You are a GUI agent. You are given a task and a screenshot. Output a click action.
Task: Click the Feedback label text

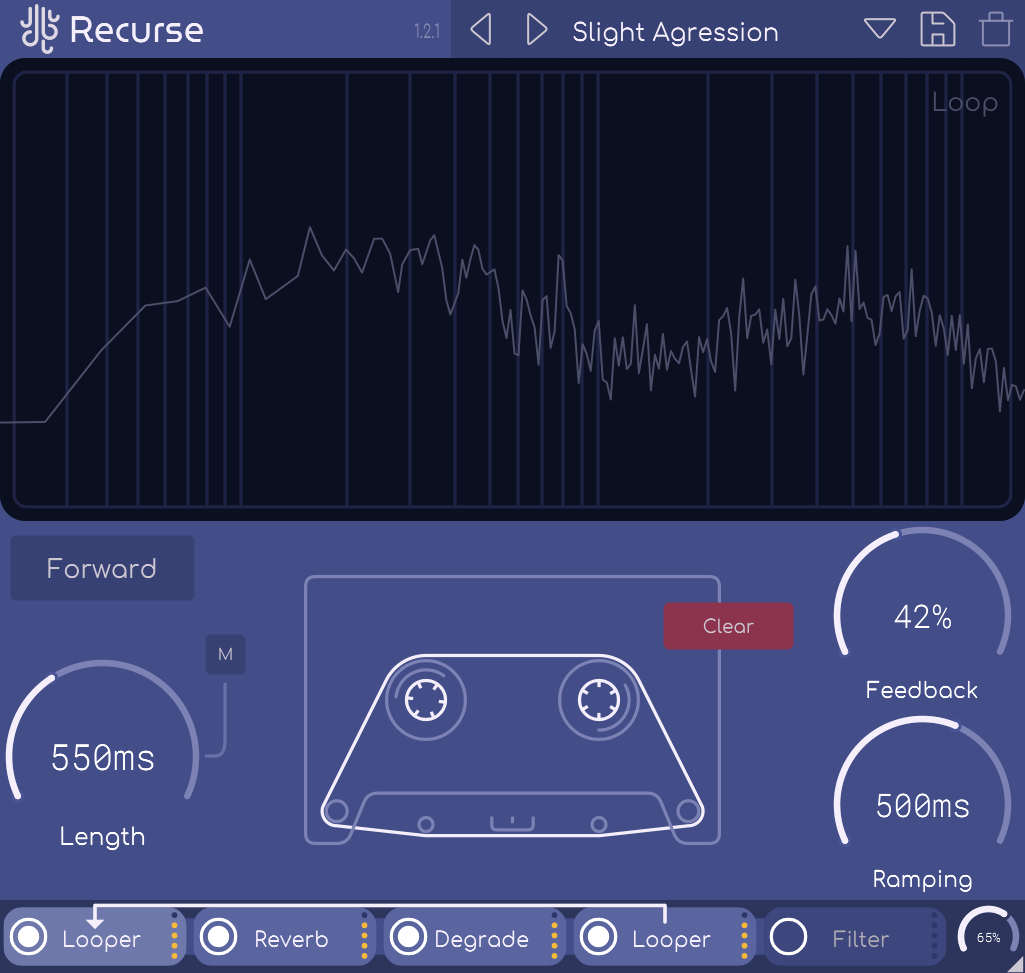click(x=922, y=690)
